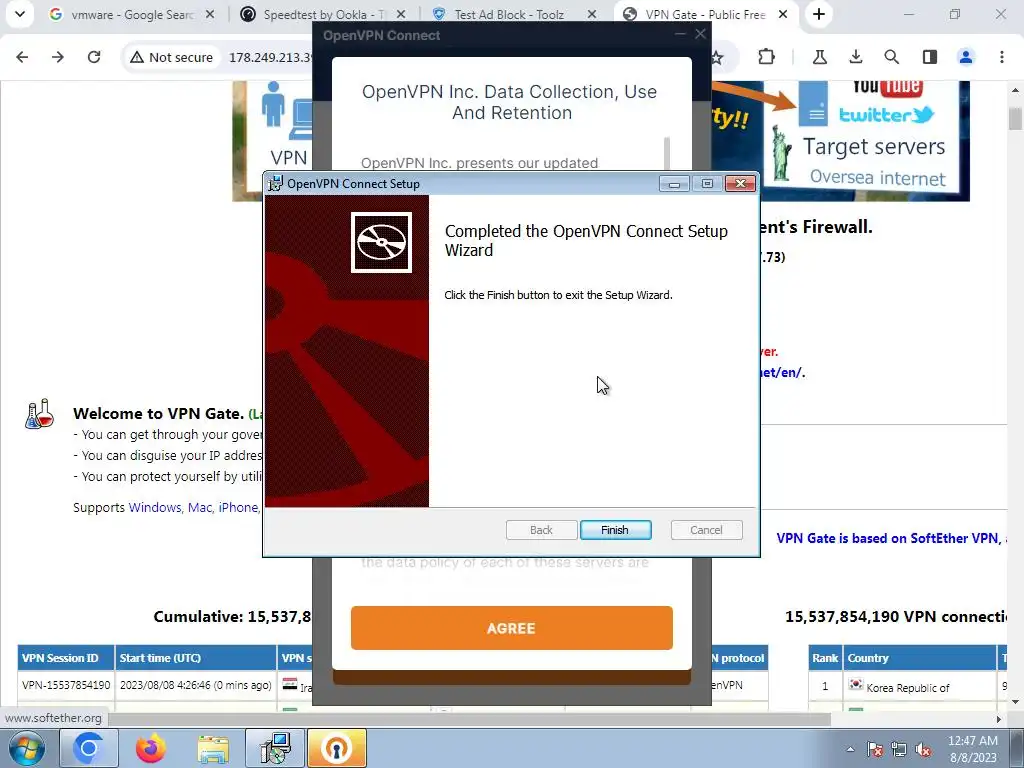1024x768 pixels.
Task: Click the search magnifier toolbar icon
Action: pos(891,57)
